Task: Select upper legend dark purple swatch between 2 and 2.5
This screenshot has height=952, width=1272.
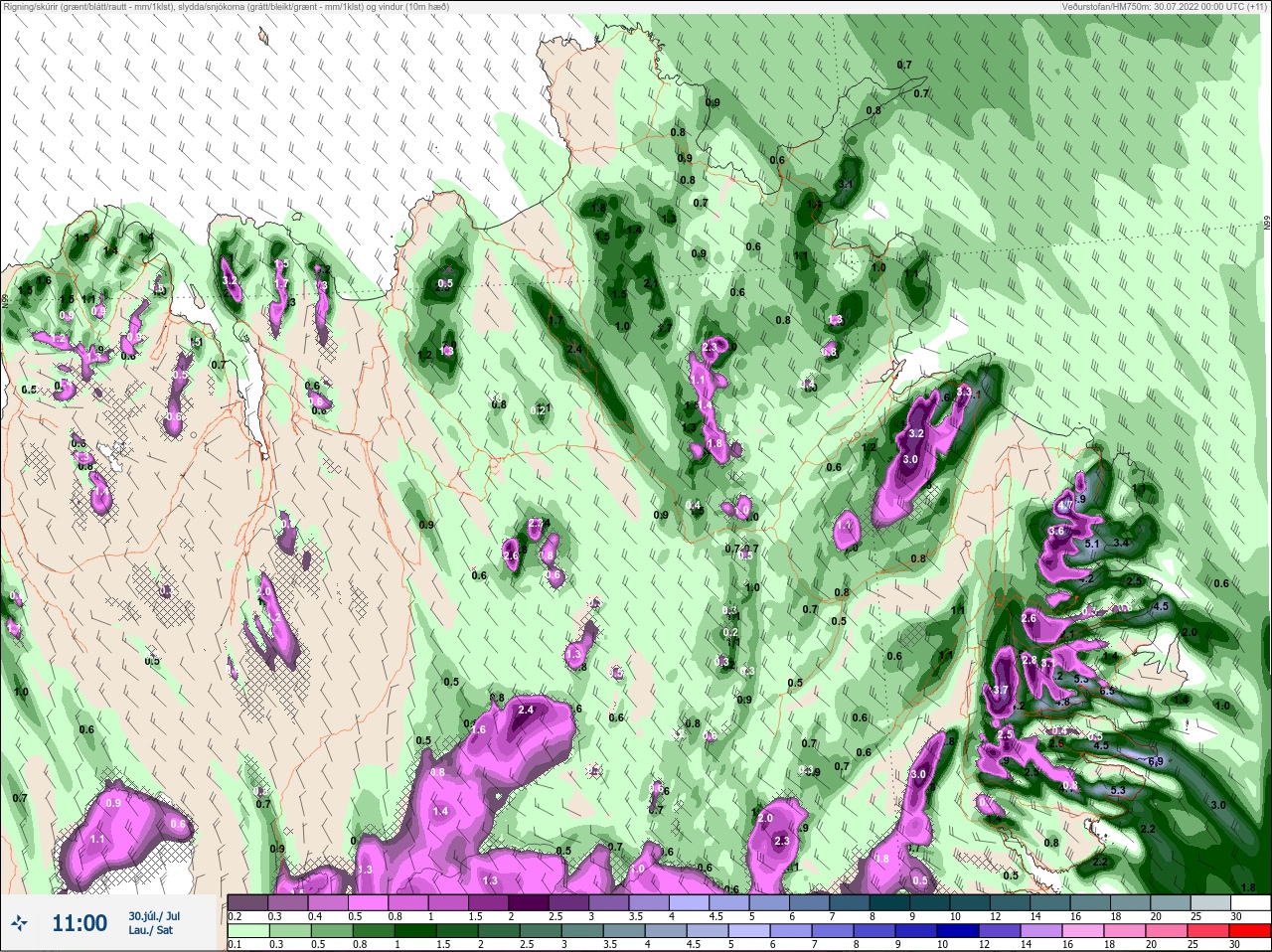Action: tap(531, 902)
